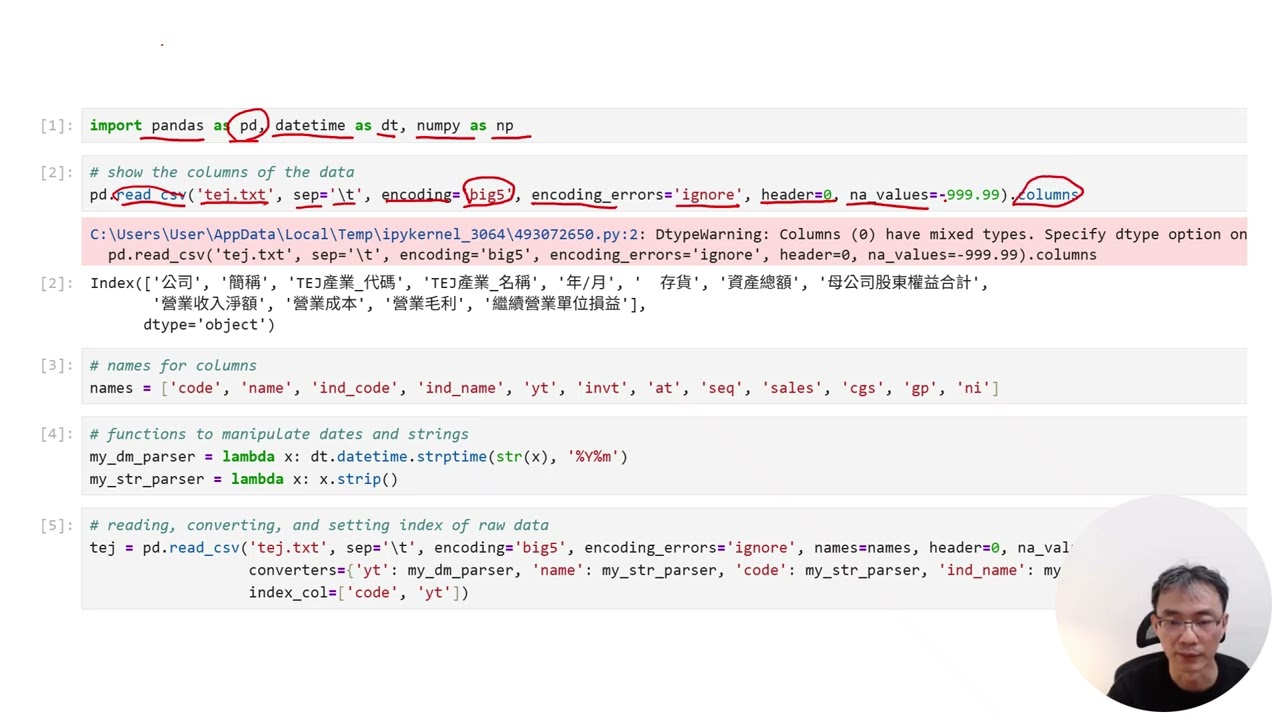Viewport: 1280px width, 720px height.
Task: Click 'header=0' in cell 2
Action: click(796, 194)
